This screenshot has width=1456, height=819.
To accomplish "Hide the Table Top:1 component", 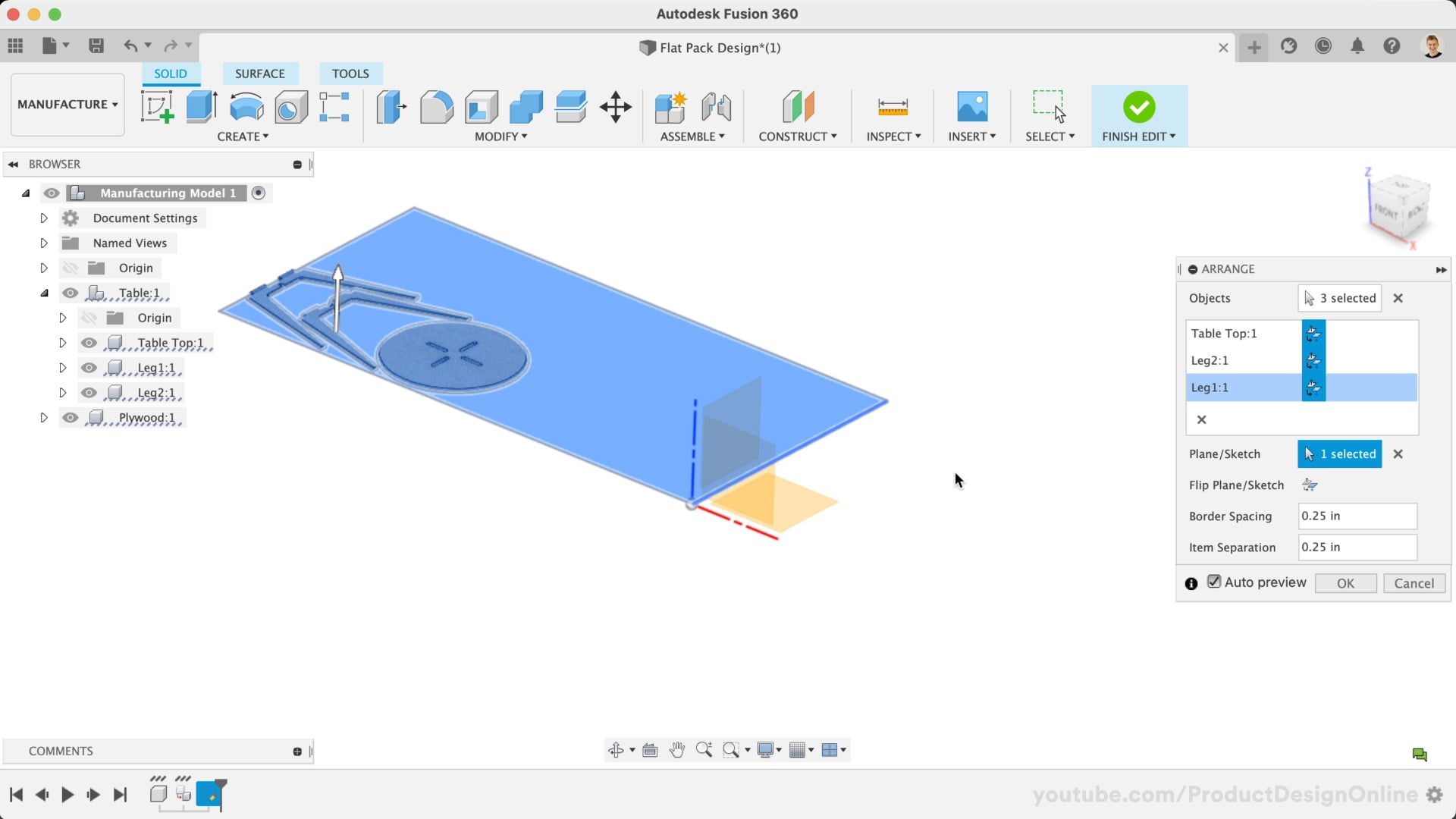I will (89, 344).
